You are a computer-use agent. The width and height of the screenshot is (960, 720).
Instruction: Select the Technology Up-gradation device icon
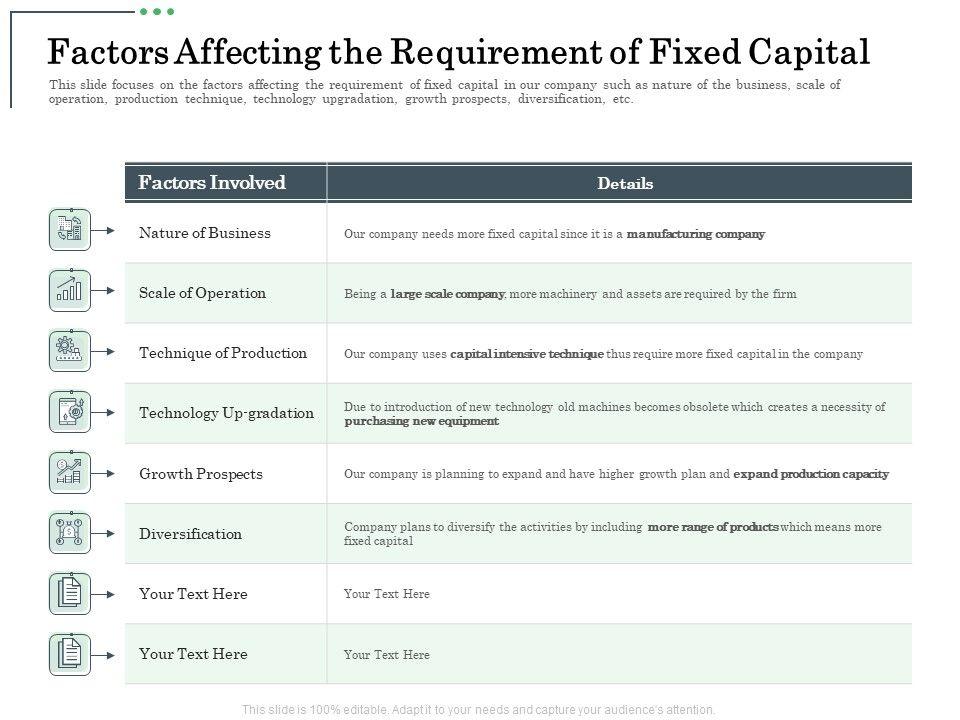pos(70,411)
